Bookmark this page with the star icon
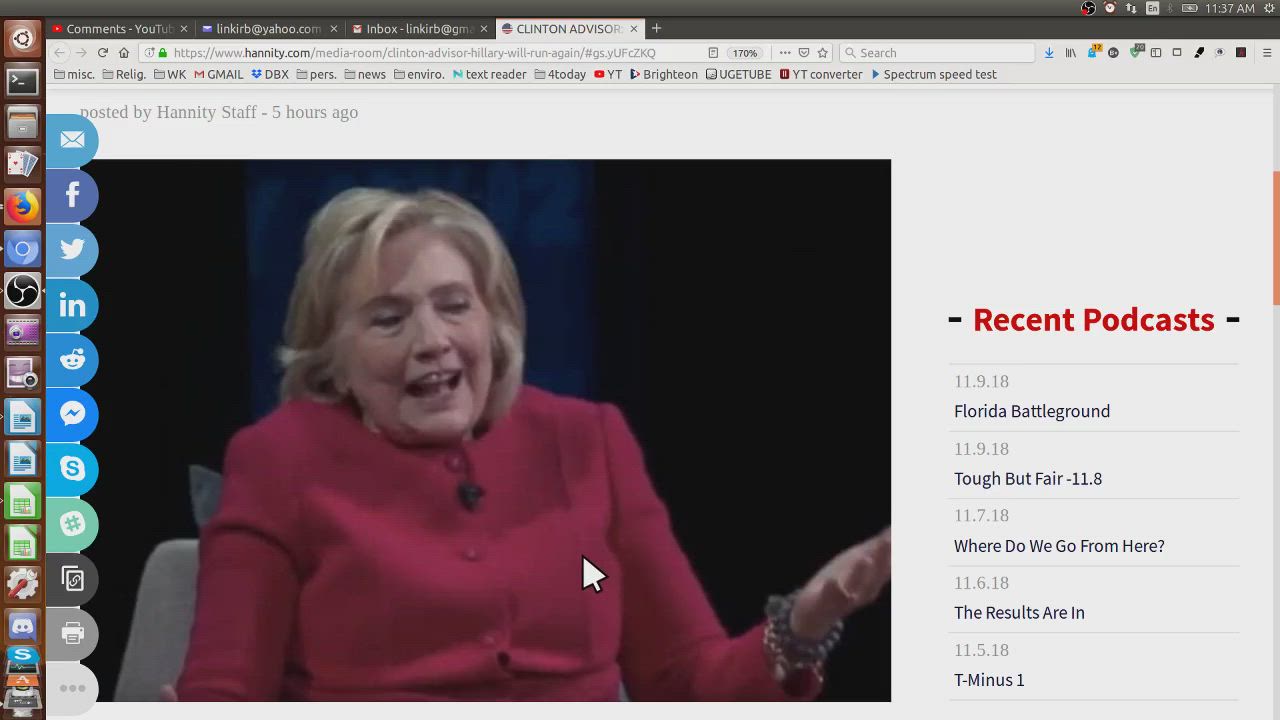The image size is (1280, 720). tap(823, 53)
